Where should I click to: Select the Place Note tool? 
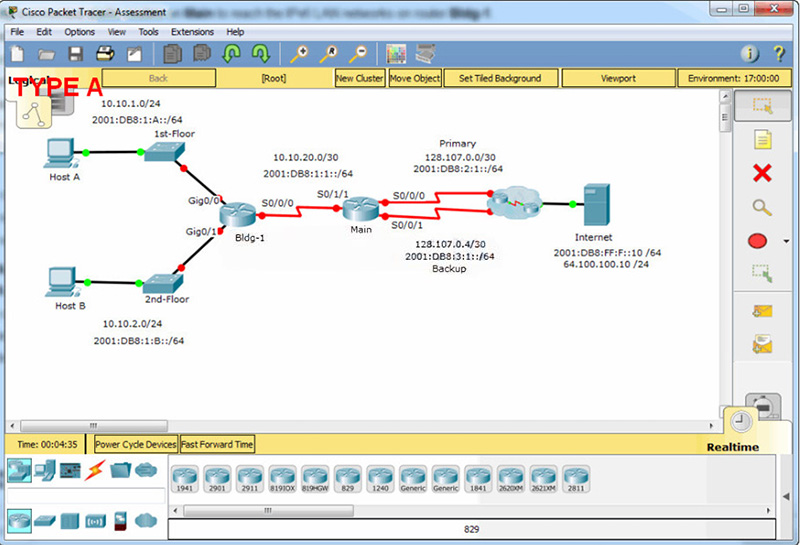(762, 139)
